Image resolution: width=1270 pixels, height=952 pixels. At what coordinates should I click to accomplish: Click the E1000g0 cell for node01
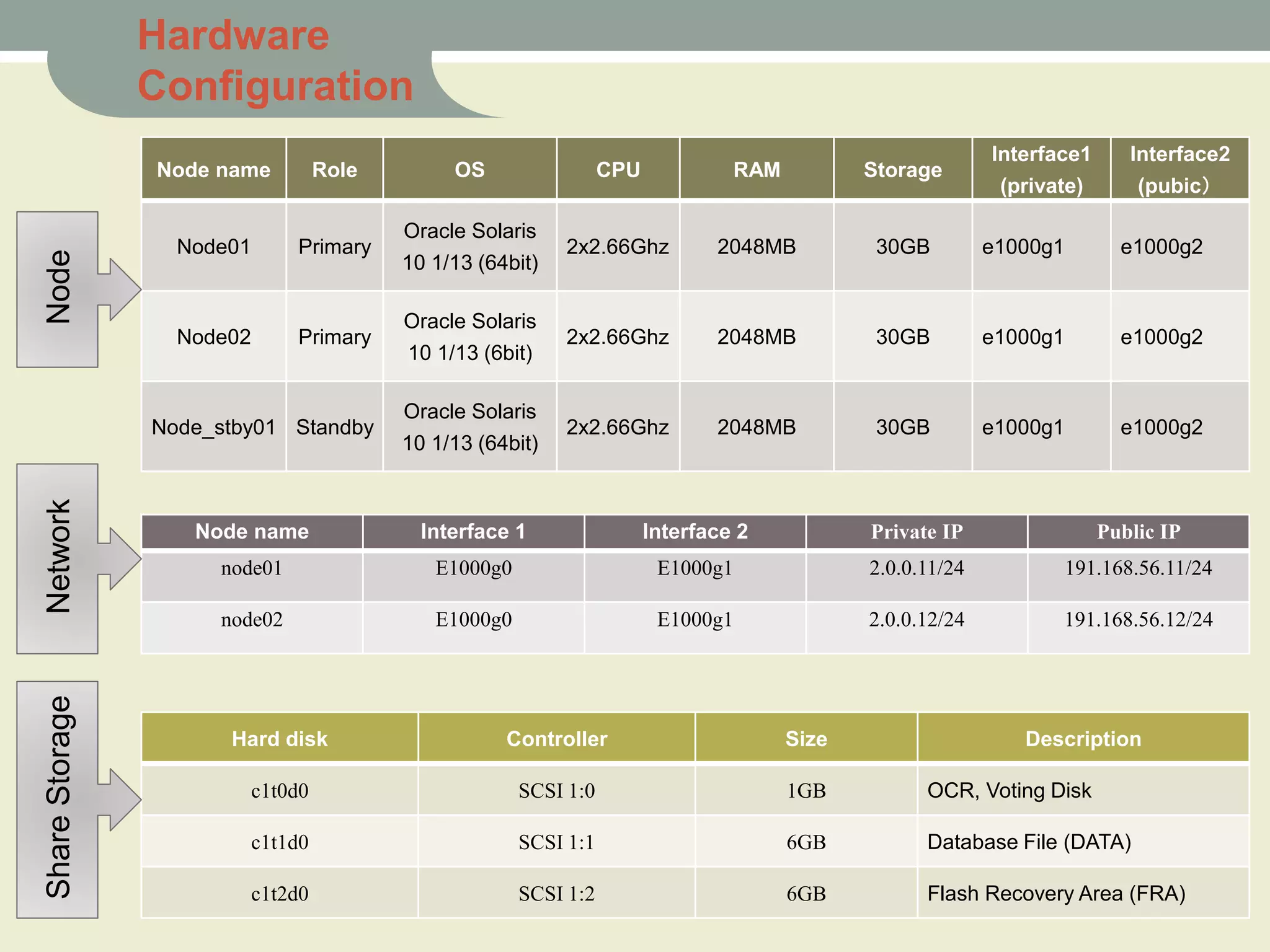point(473,576)
